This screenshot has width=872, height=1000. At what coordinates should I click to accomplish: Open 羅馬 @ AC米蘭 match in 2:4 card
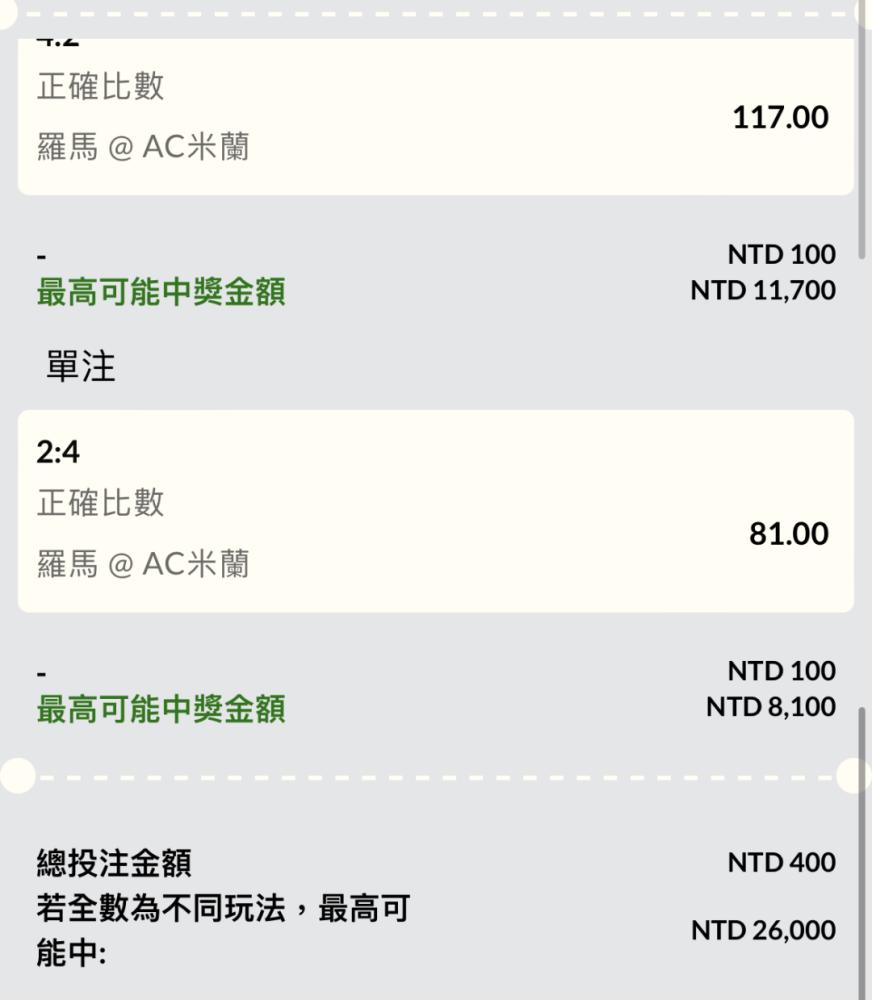(143, 564)
